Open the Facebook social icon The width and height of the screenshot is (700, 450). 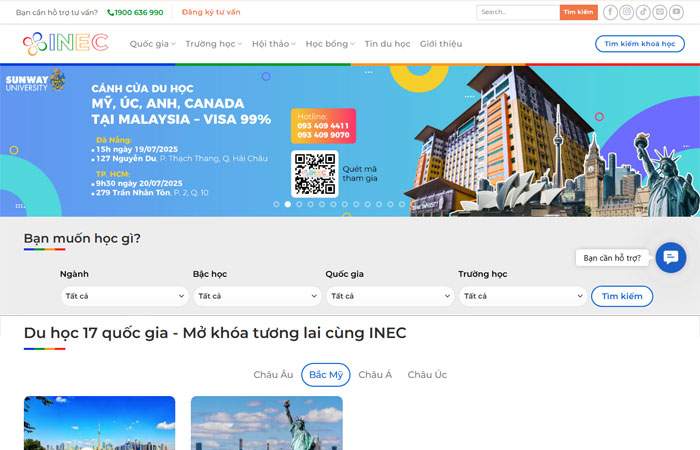click(610, 12)
